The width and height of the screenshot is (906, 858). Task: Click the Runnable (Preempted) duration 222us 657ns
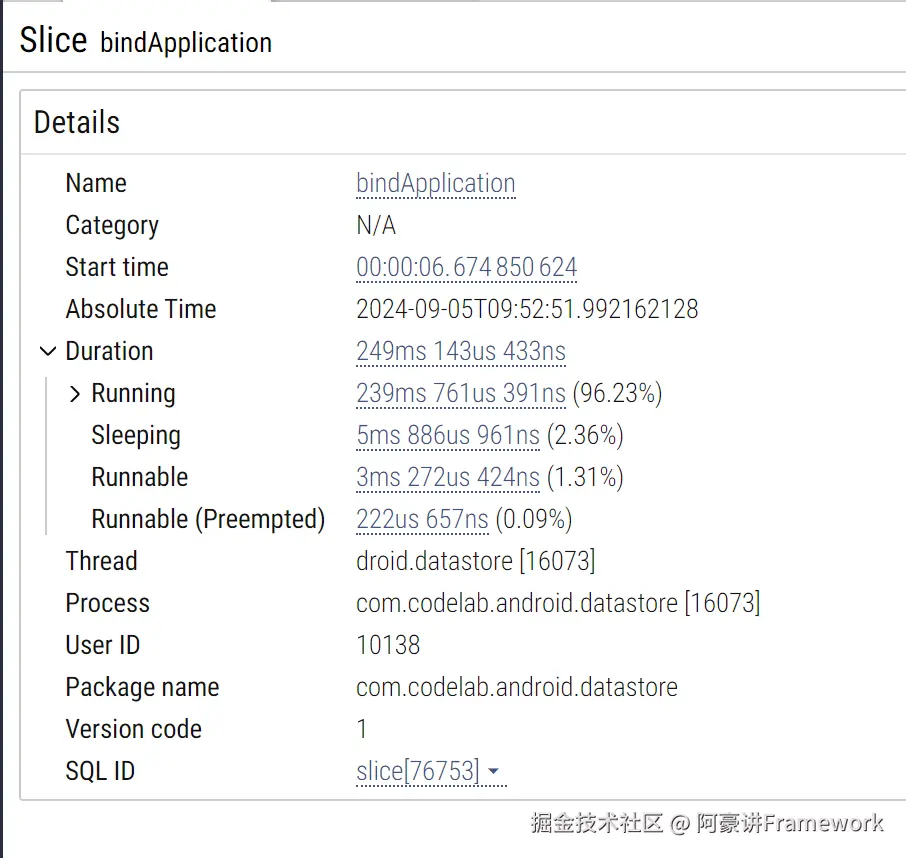(x=422, y=519)
